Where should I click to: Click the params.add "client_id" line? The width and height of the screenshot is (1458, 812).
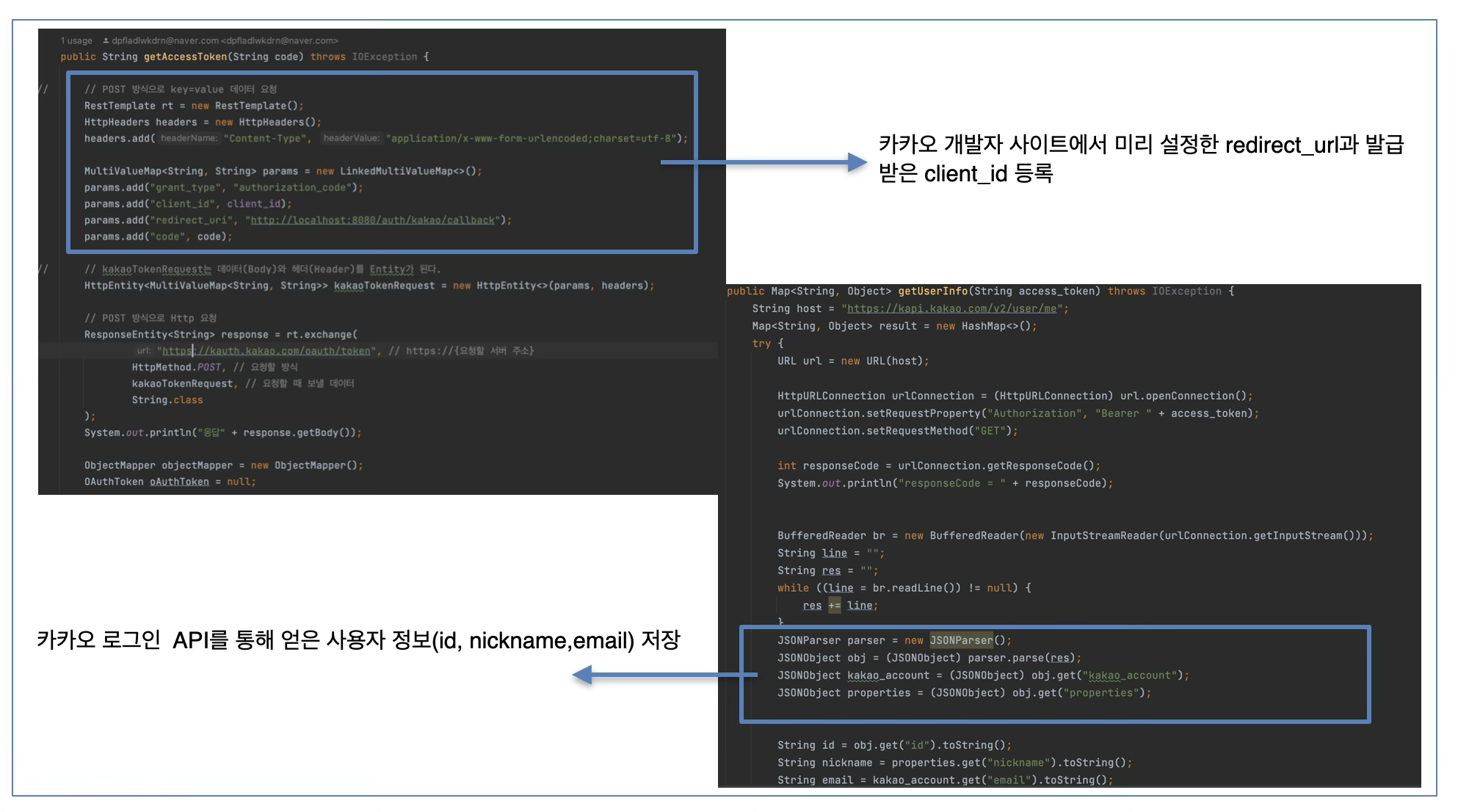pos(188,203)
